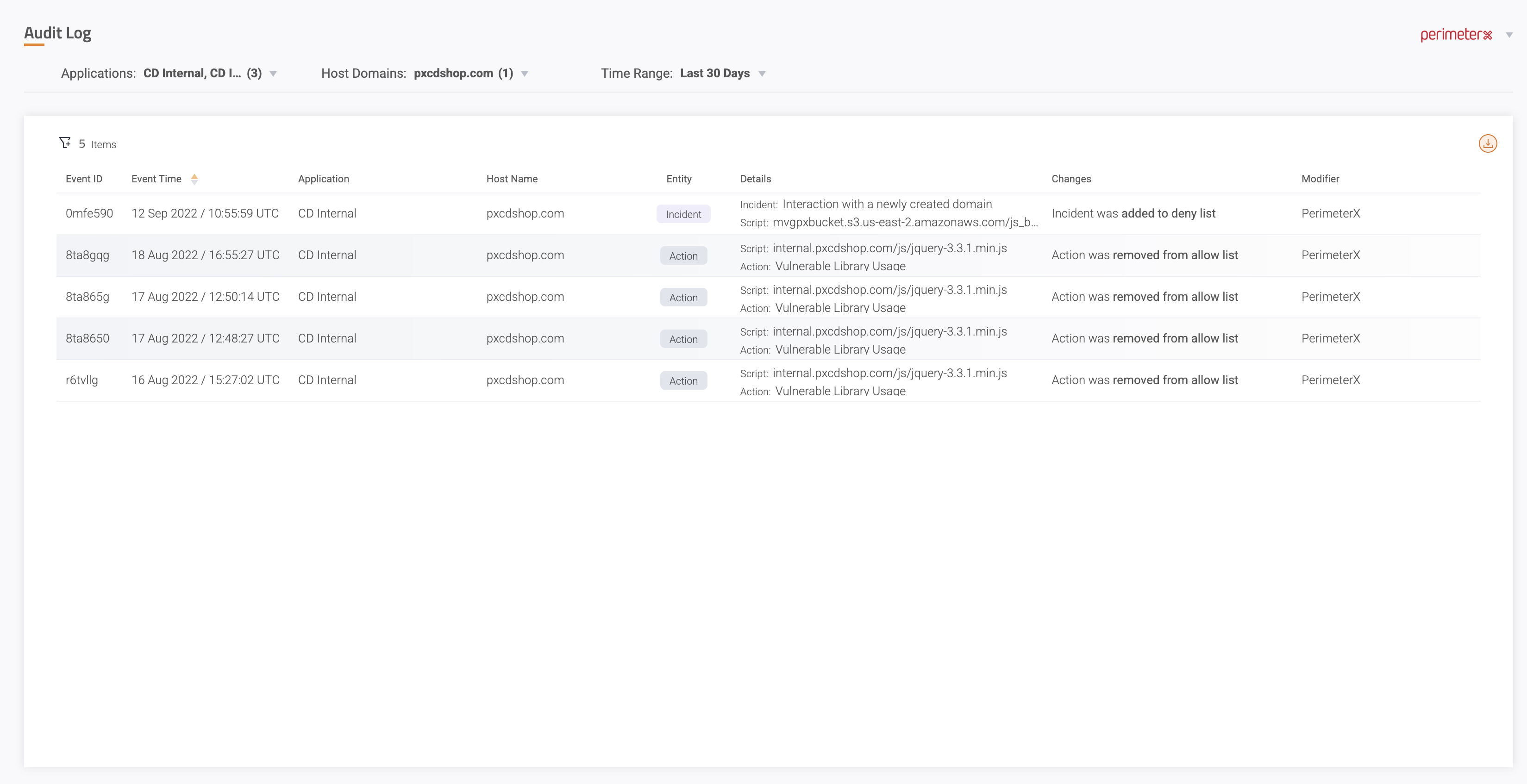The height and width of the screenshot is (784, 1527).
Task: Open the Time Range dropdown
Action: [x=762, y=74]
